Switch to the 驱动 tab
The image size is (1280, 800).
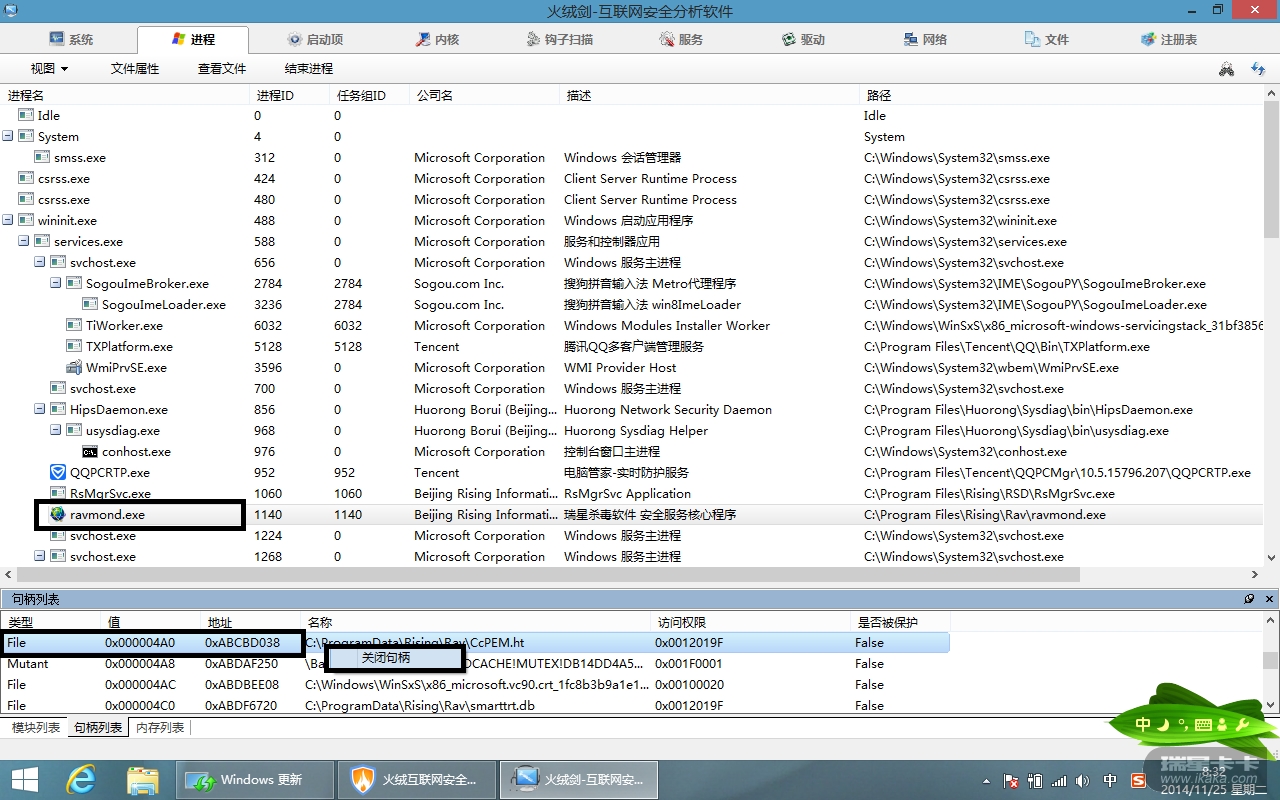pos(804,40)
